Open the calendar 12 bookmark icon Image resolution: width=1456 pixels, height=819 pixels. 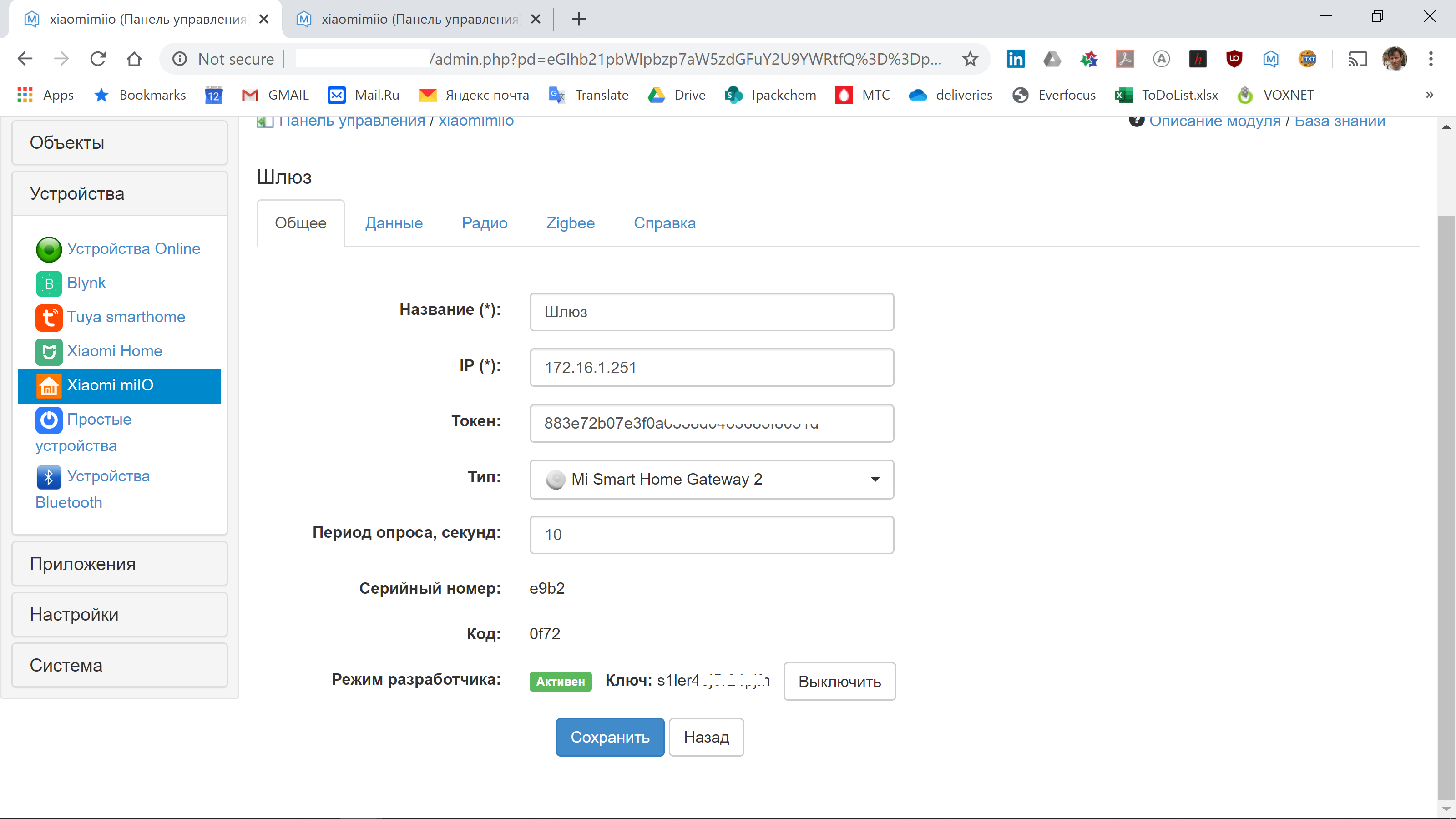[x=213, y=95]
